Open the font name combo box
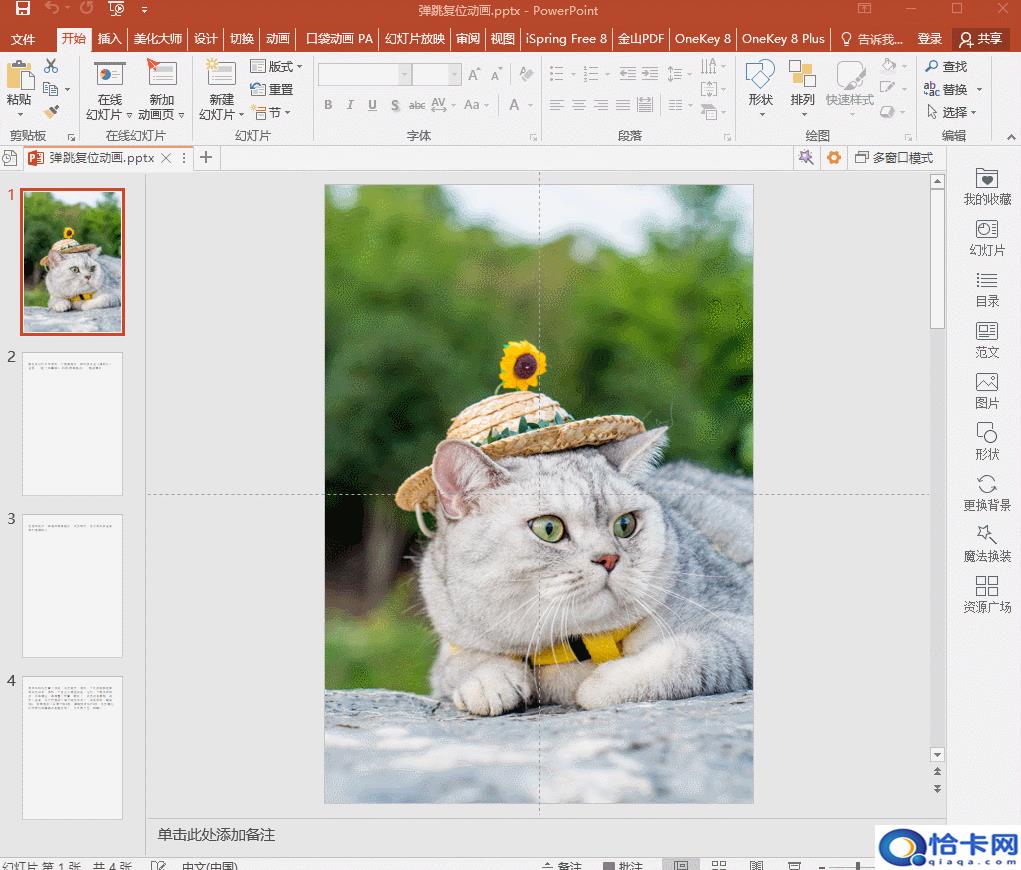 (x=364, y=75)
